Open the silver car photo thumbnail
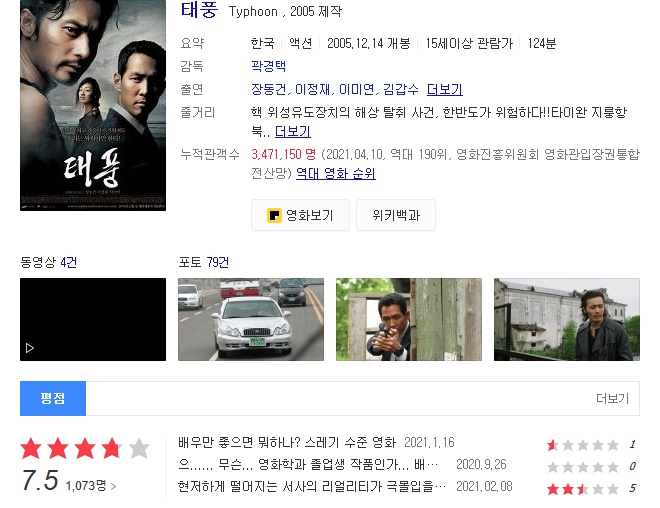This screenshot has height=508, width=660. [x=251, y=319]
